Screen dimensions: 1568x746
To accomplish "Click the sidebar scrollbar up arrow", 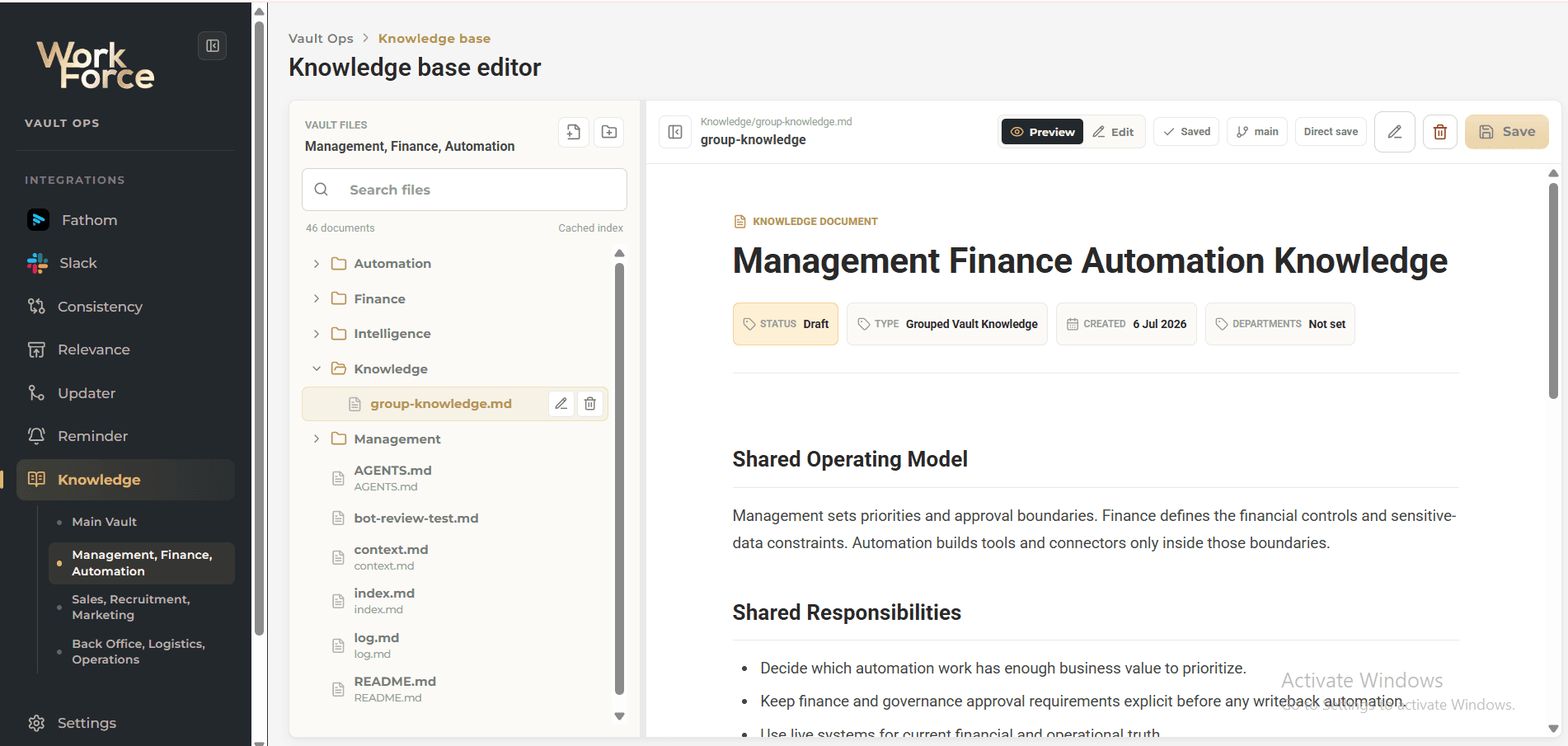I will (x=259, y=12).
